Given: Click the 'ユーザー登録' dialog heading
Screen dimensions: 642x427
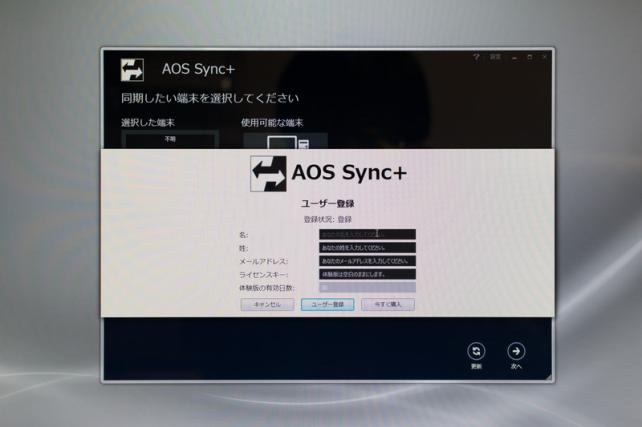Looking at the screenshot, I should (328, 203).
